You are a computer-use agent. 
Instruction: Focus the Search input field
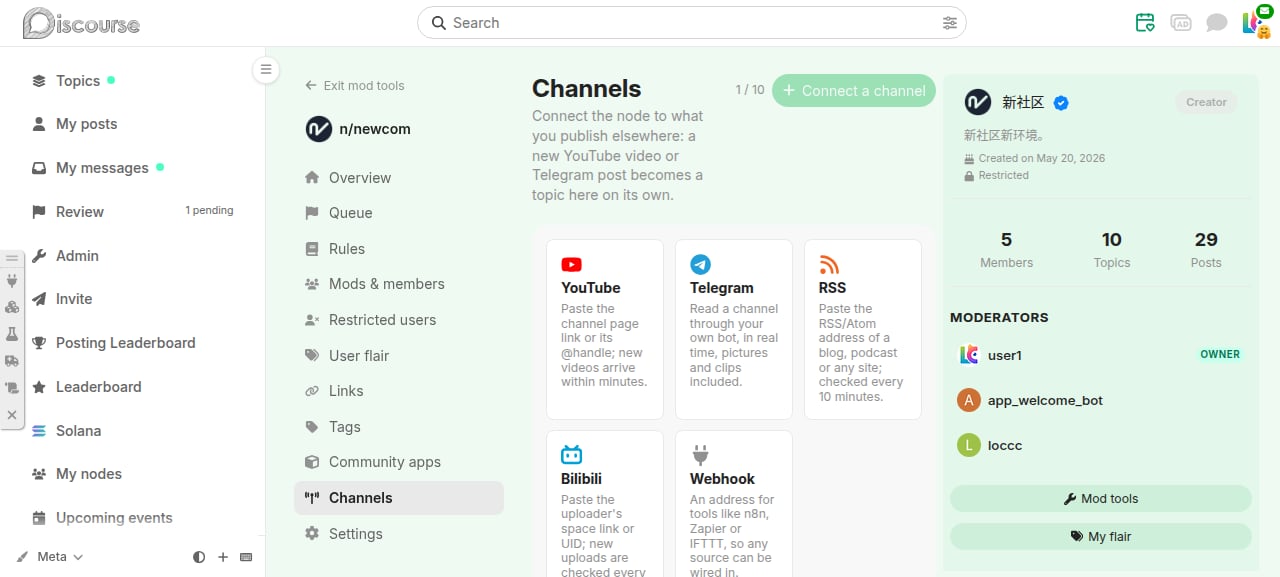pos(692,23)
